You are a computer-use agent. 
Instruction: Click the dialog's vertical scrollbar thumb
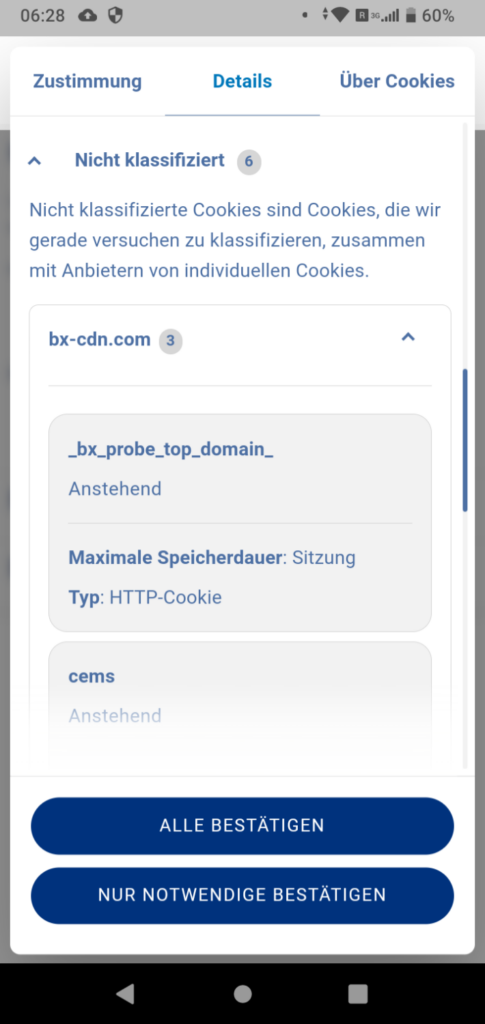(x=465, y=441)
